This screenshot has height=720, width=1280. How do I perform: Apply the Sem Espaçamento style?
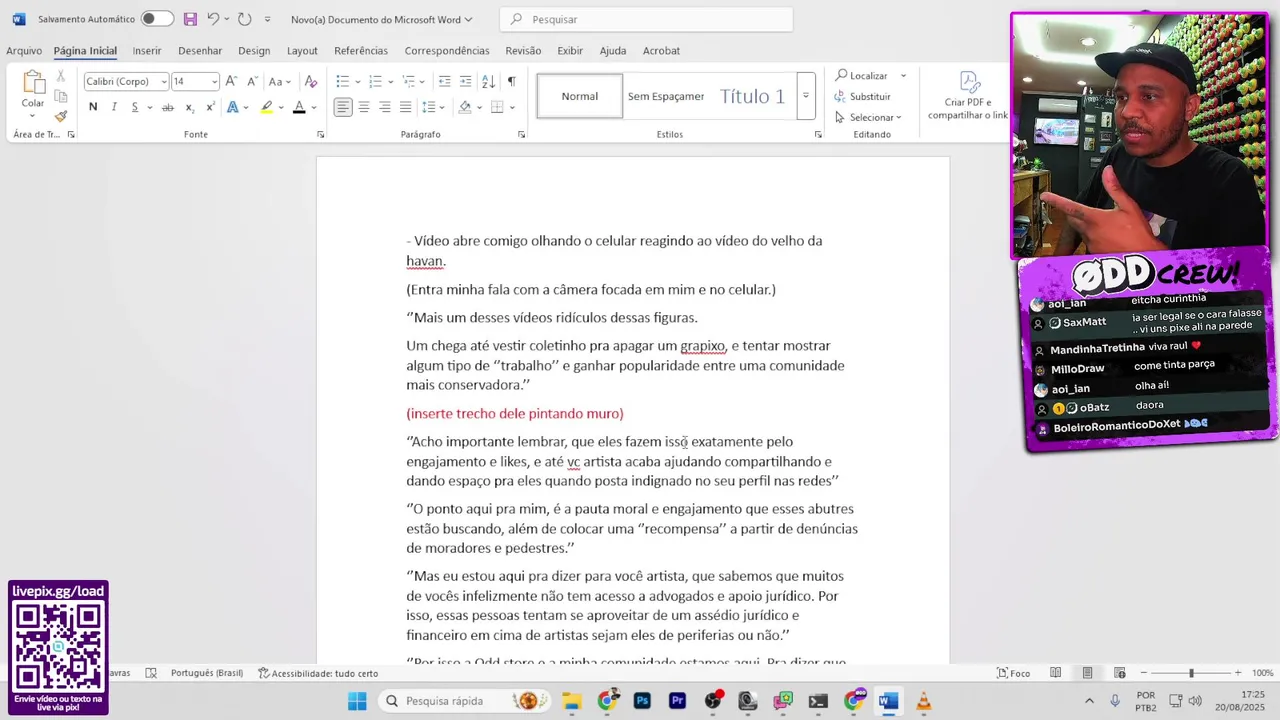(666, 96)
